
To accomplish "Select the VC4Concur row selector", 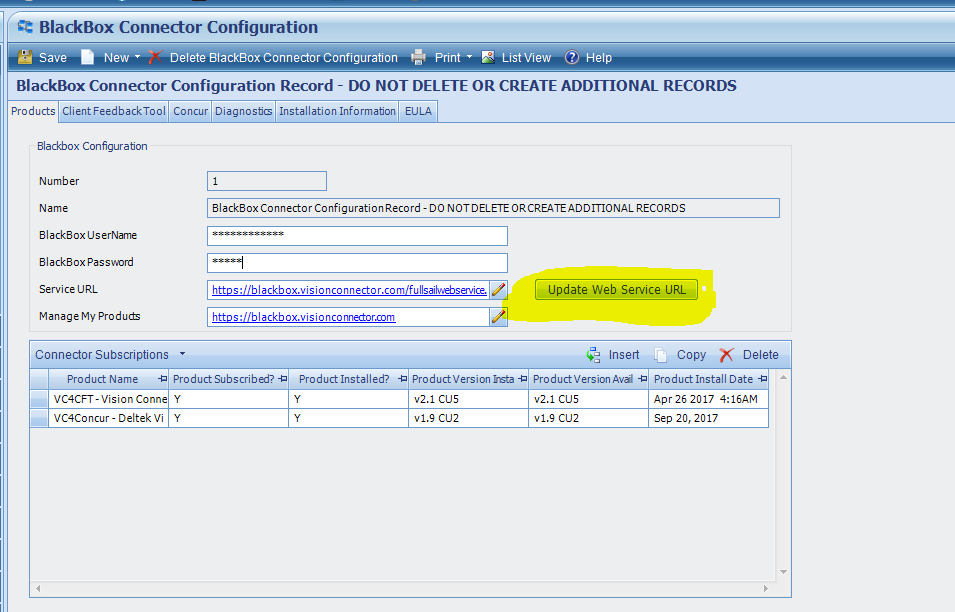I will click(x=39, y=418).
